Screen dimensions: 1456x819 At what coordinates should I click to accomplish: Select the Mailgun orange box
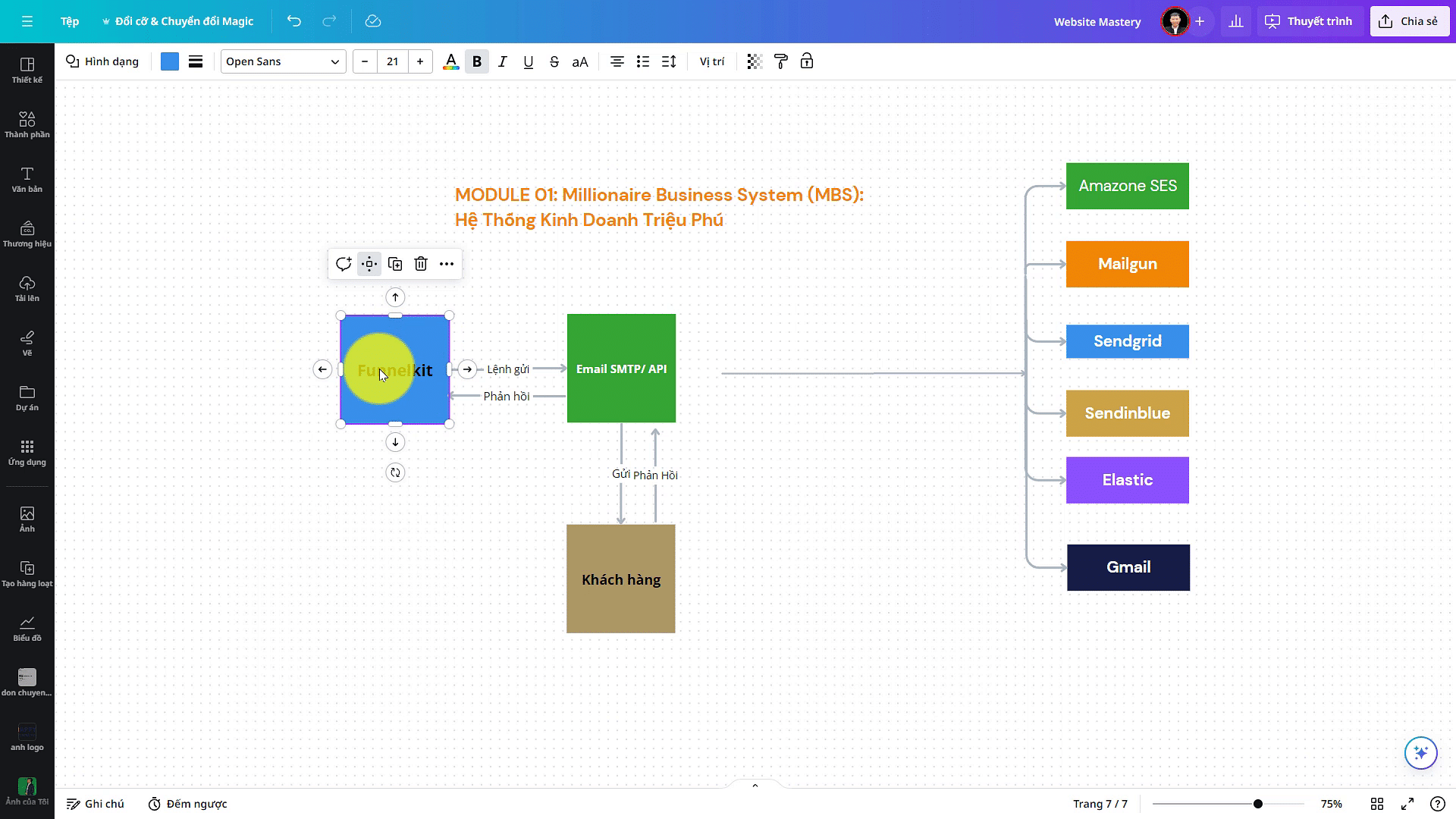click(1128, 264)
